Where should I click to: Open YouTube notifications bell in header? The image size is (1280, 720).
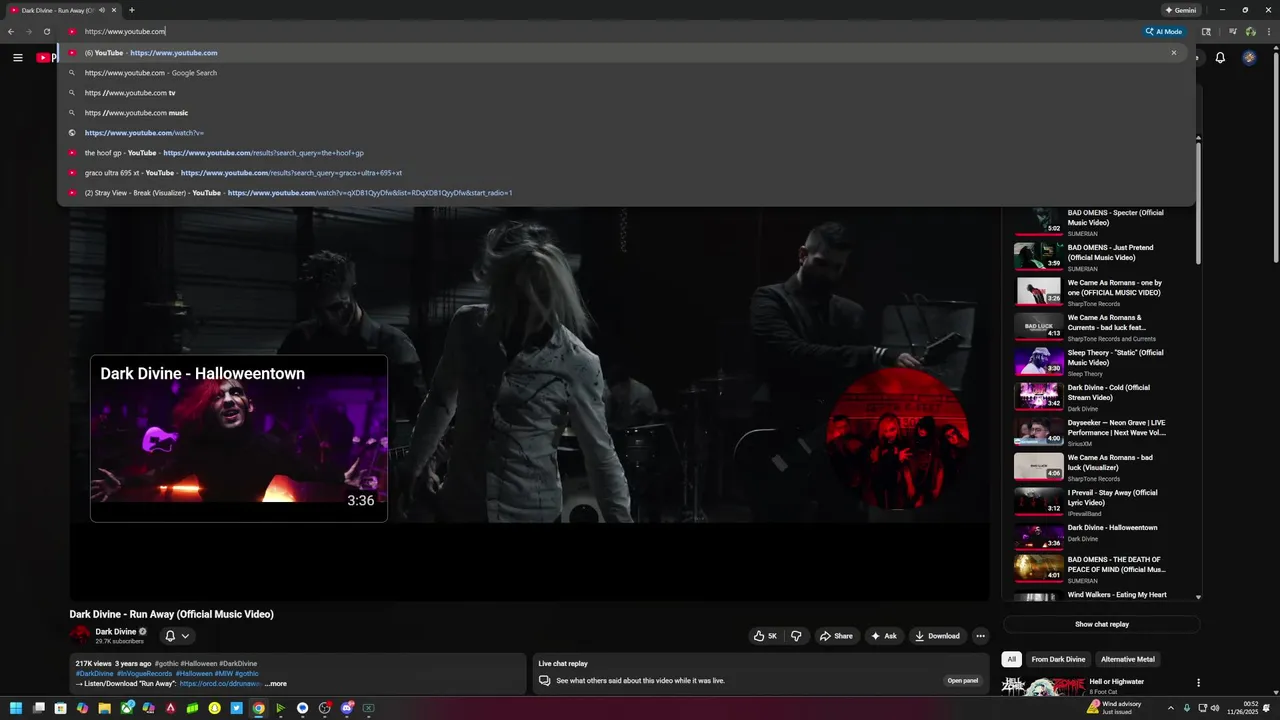click(x=1220, y=58)
